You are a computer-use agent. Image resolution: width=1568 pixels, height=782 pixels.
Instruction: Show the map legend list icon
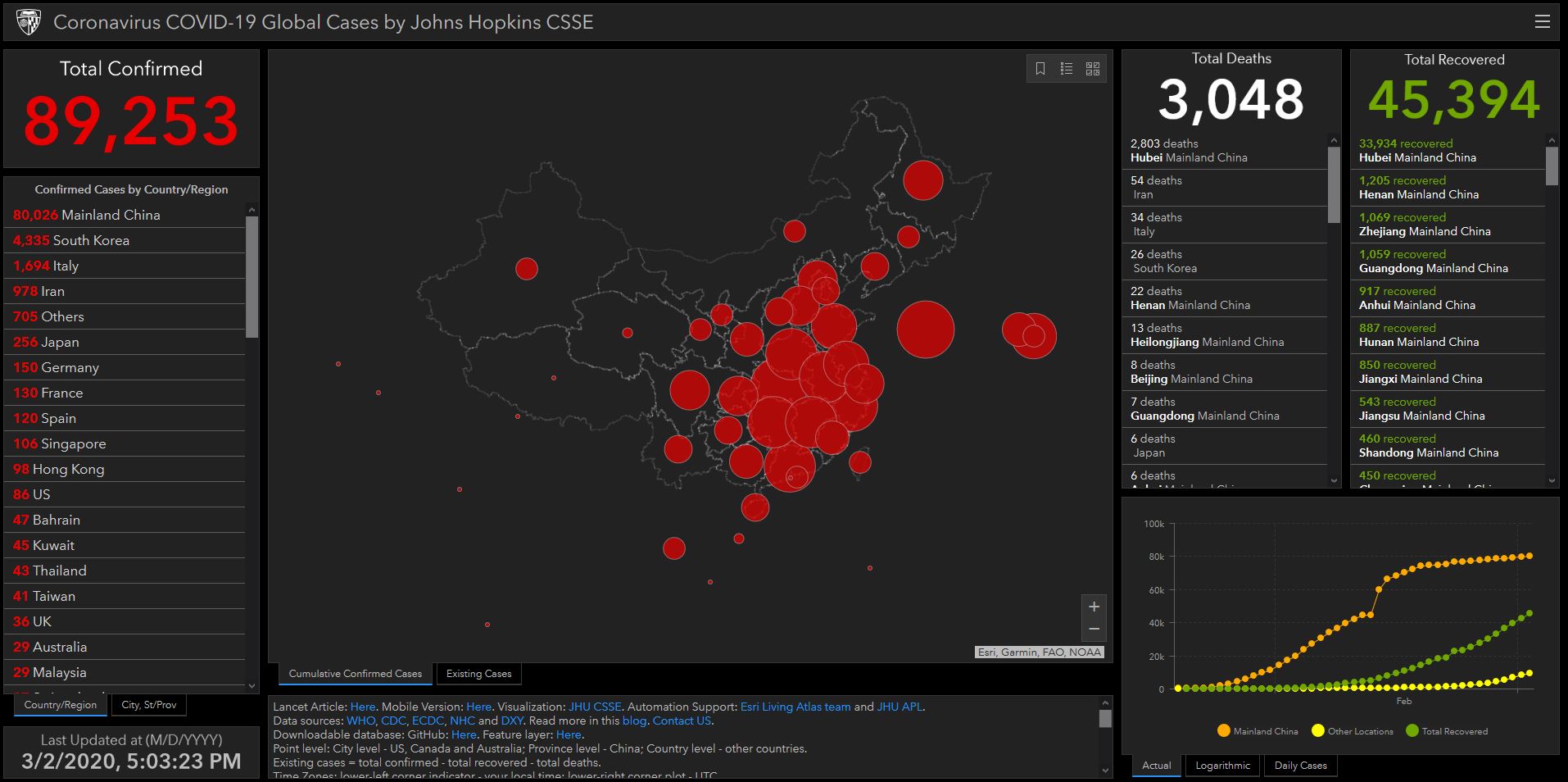tap(1067, 69)
